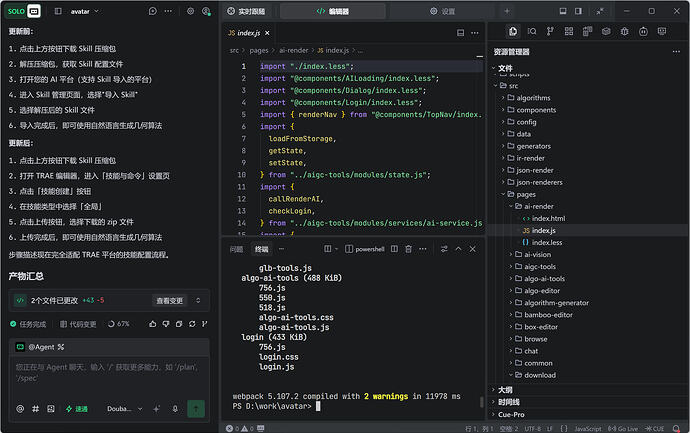
Task: Start a new chat conversation icon
Action: [153, 11]
